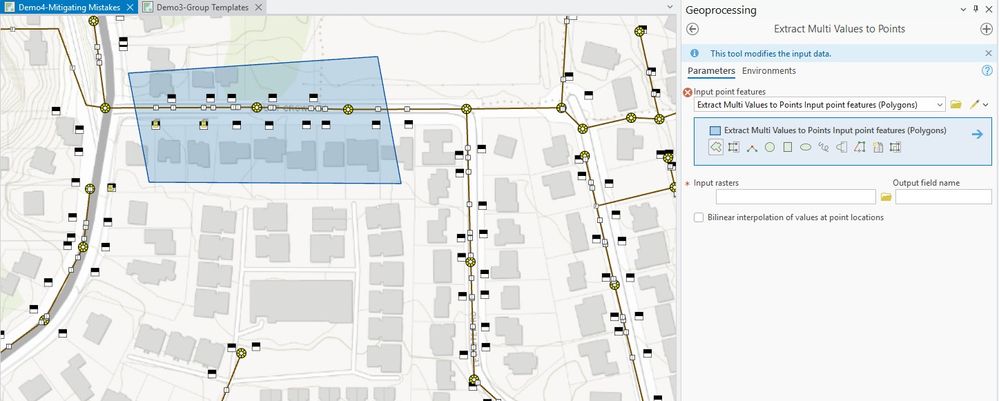The image size is (999, 401).
Task: Click the pencil create-features icon
Action: (974, 105)
